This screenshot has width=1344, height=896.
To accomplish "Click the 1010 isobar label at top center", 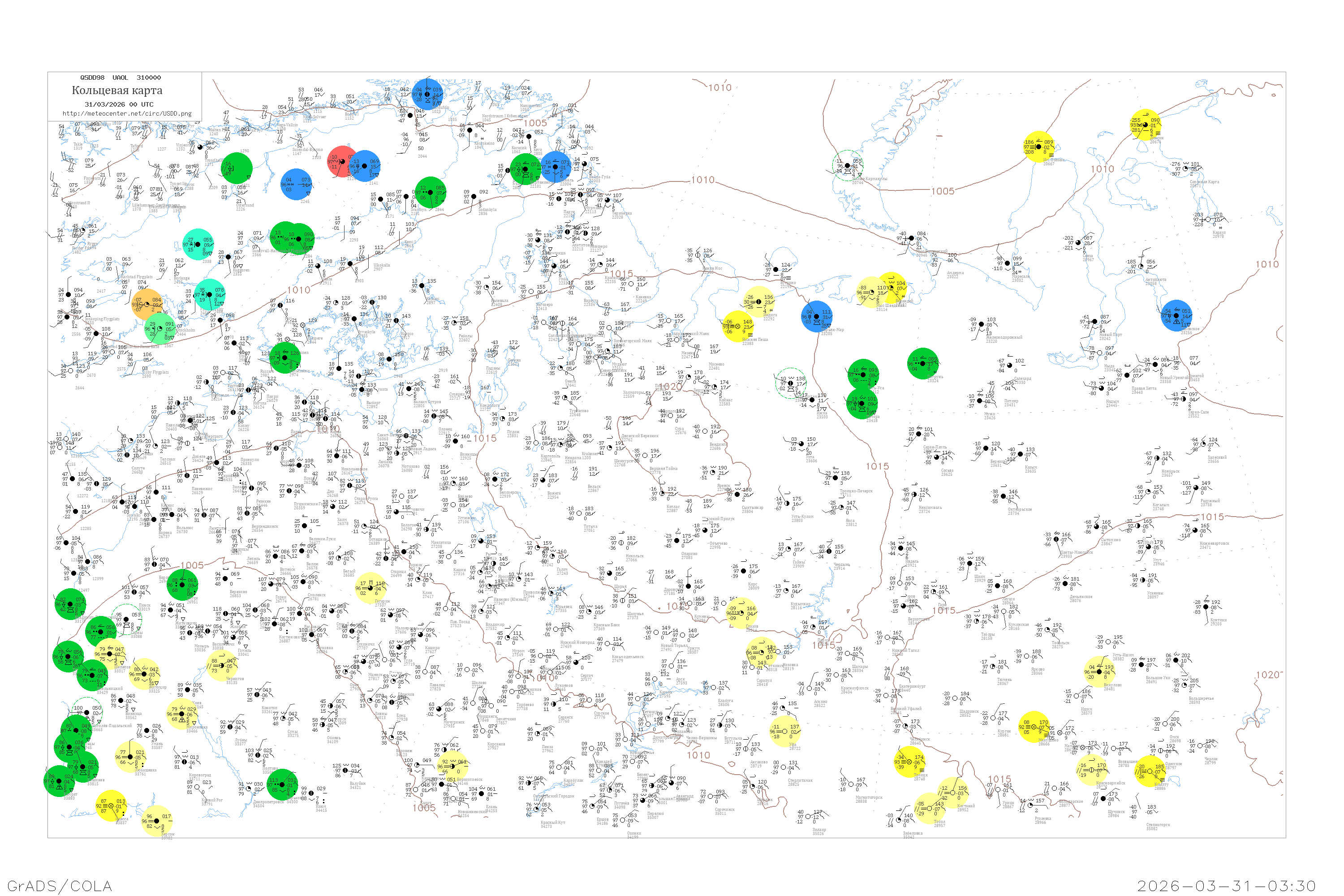I will (719, 87).
